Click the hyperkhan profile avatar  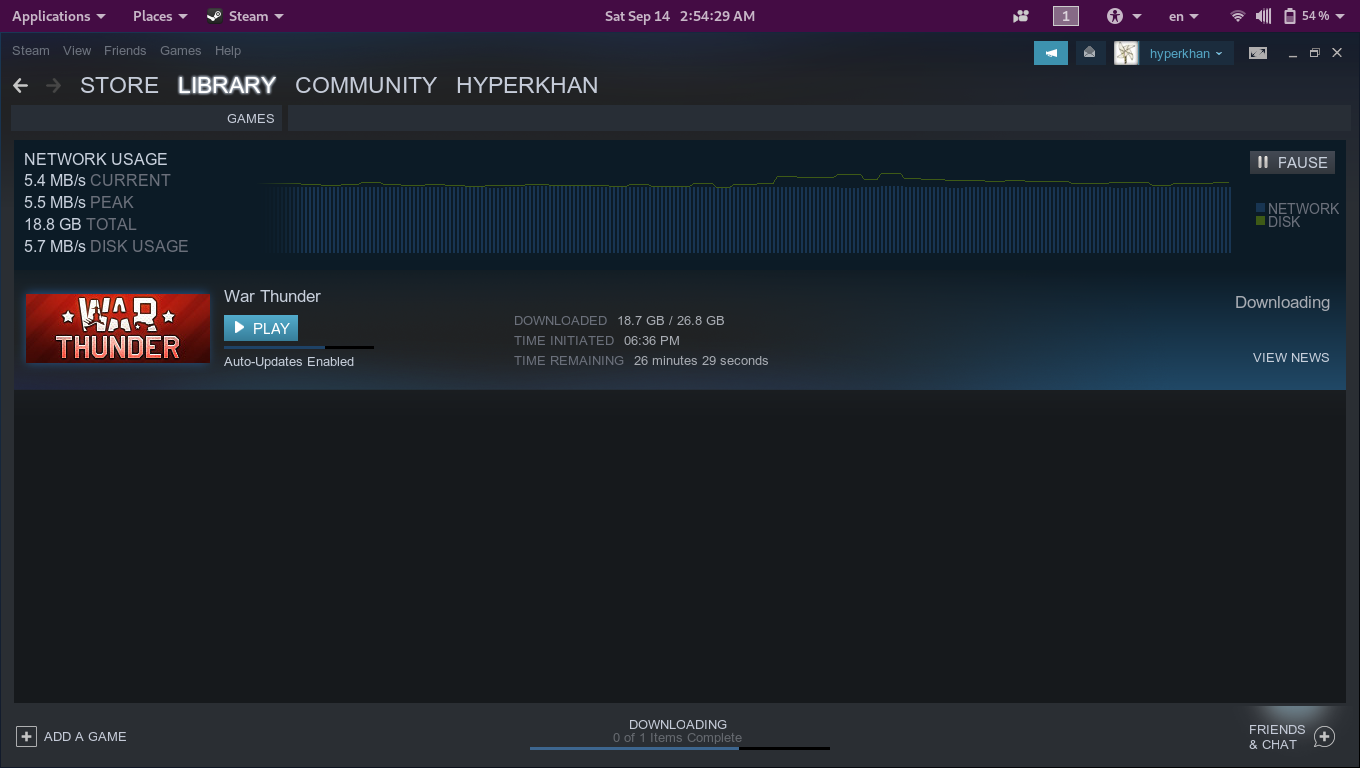point(1127,53)
